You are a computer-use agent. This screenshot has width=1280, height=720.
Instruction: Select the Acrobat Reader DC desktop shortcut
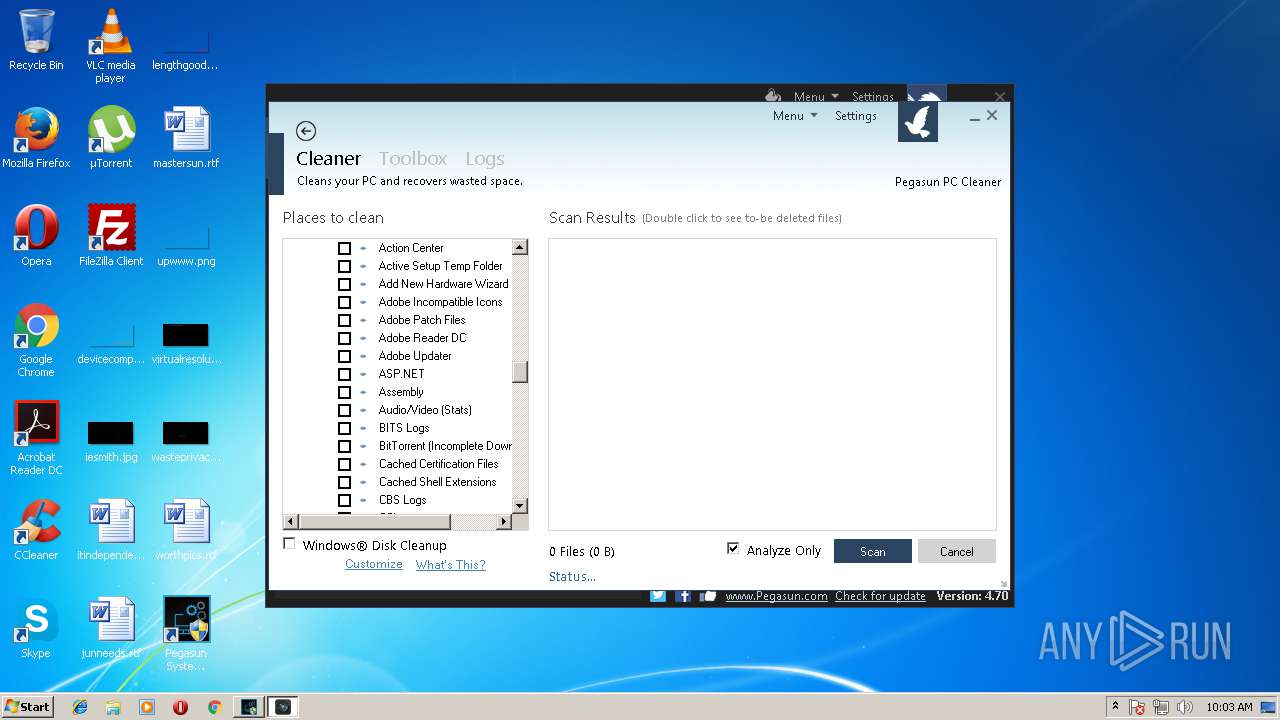click(x=36, y=438)
